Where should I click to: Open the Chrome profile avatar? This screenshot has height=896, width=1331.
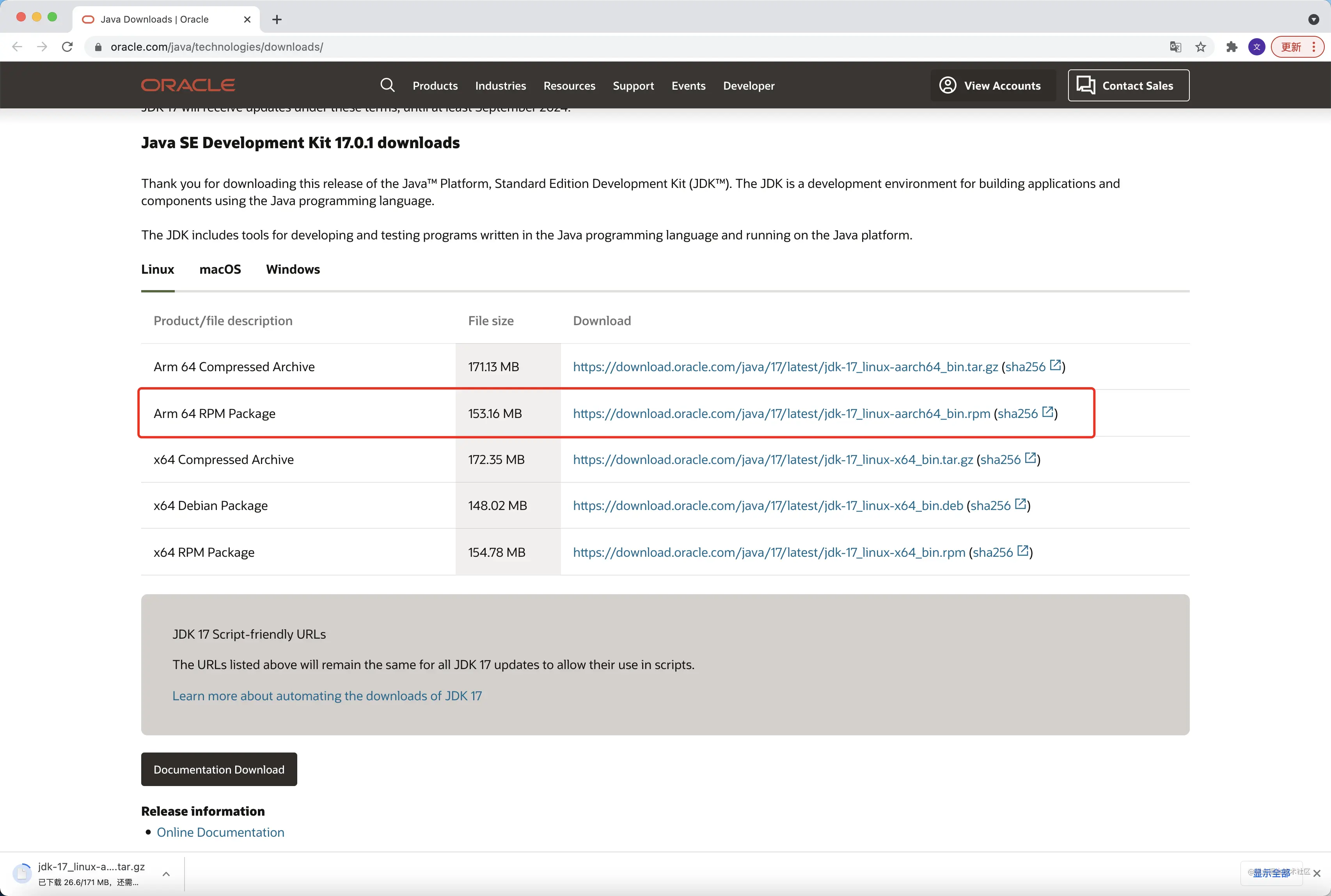(x=1256, y=47)
